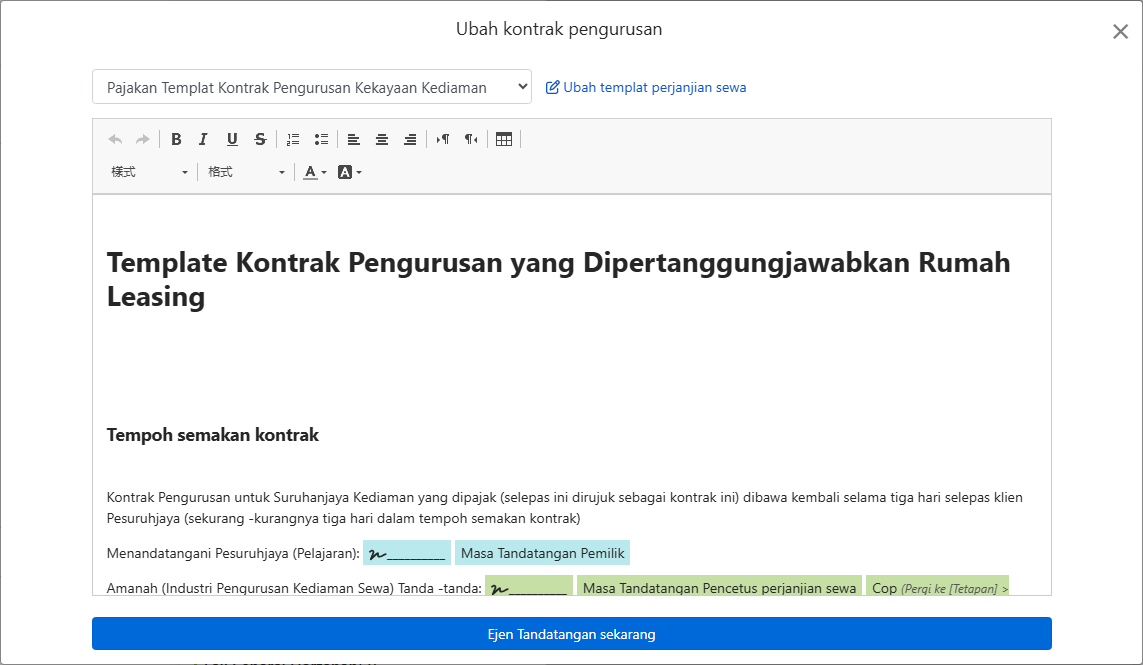The height and width of the screenshot is (665, 1143).
Task: Click the green agent signature placeholder
Action: point(529,587)
